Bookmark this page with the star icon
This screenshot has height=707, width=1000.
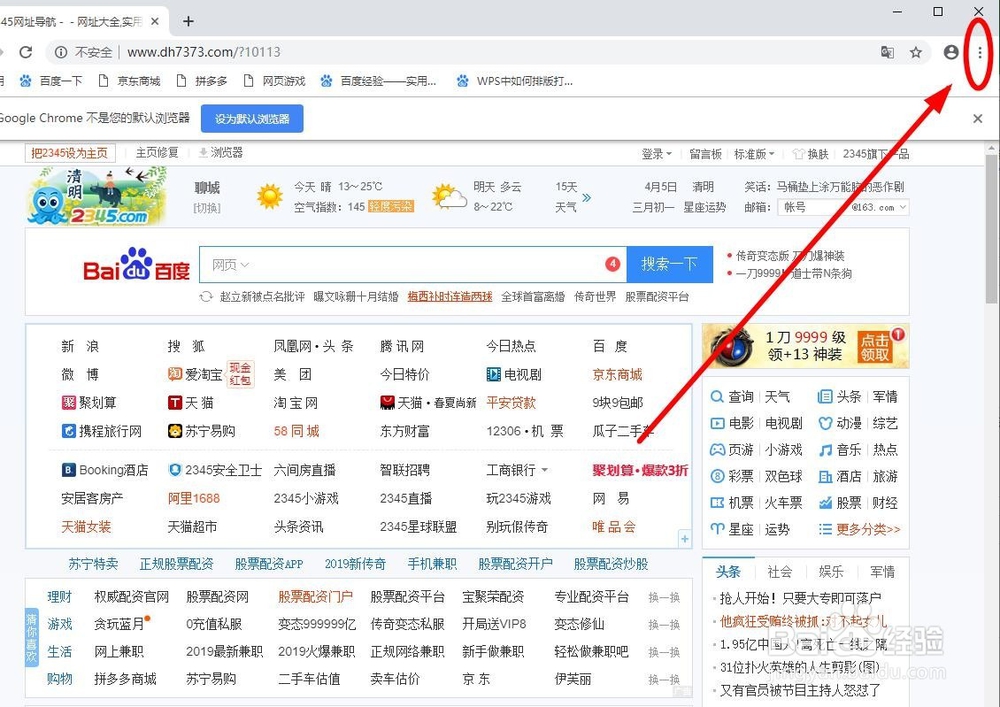click(916, 52)
